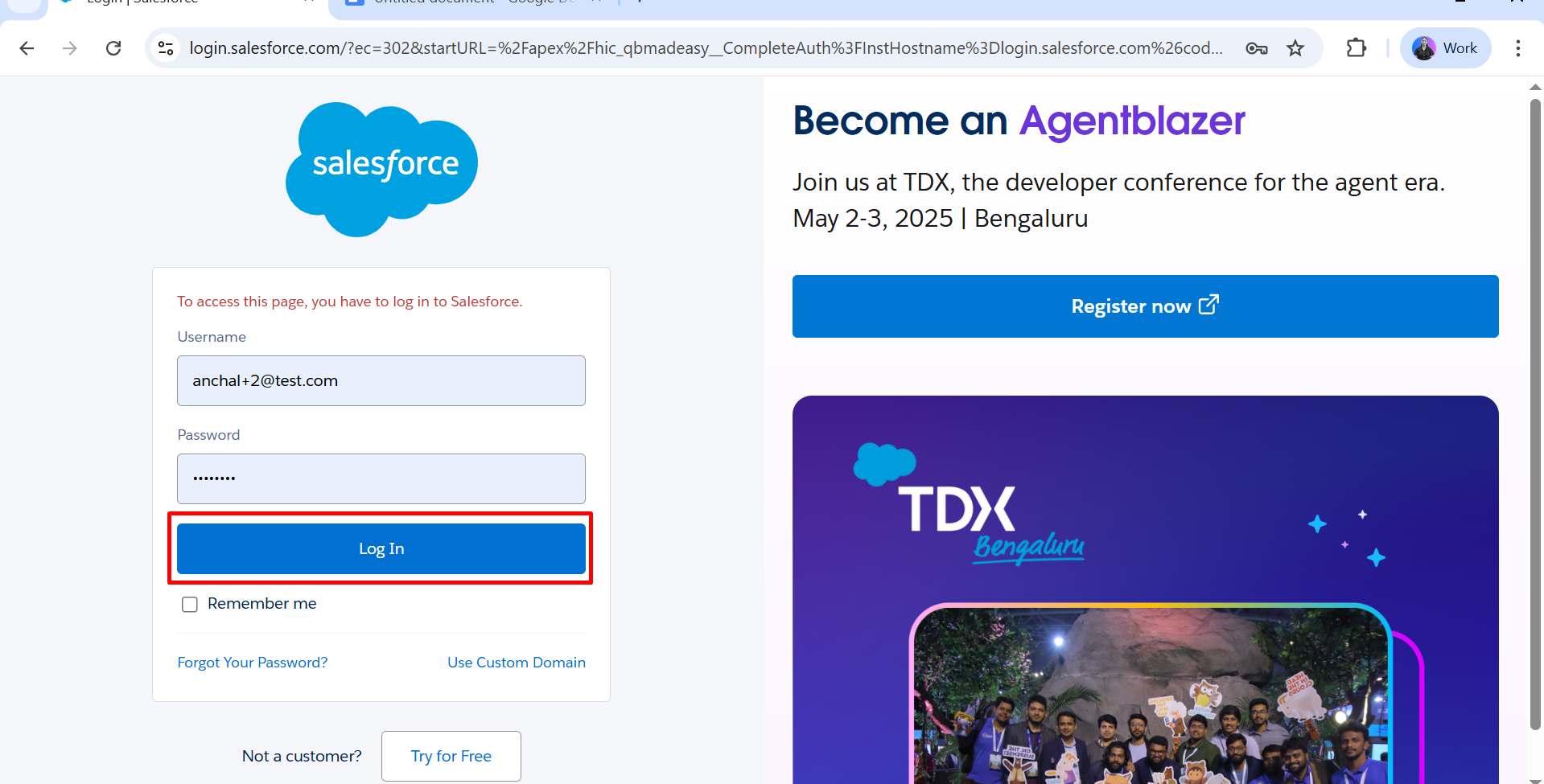Open the Forgot Your Password link
This screenshot has height=784, width=1544.
pyautogui.click(x=253, y=663)
